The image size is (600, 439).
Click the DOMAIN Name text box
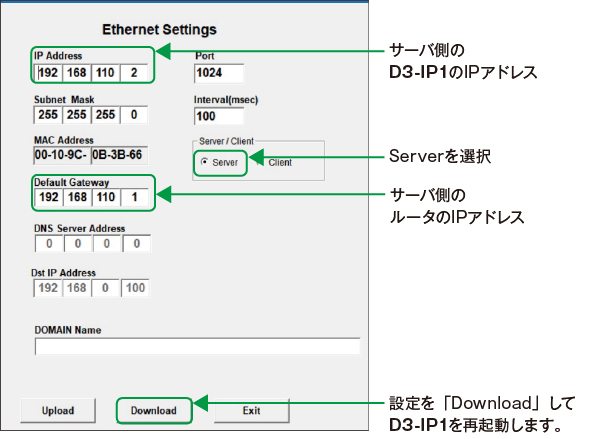click(x=197, y=347)
